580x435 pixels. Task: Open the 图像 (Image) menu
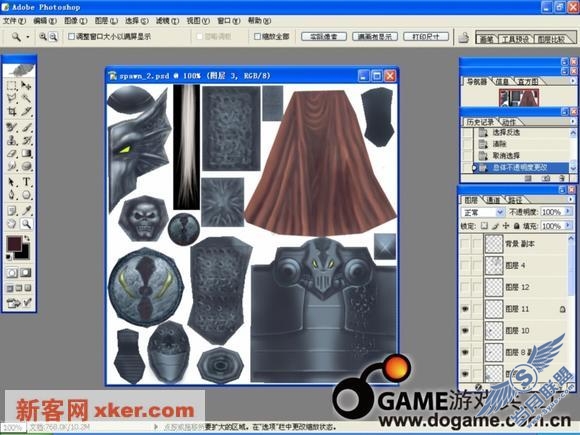coord(75,21)
